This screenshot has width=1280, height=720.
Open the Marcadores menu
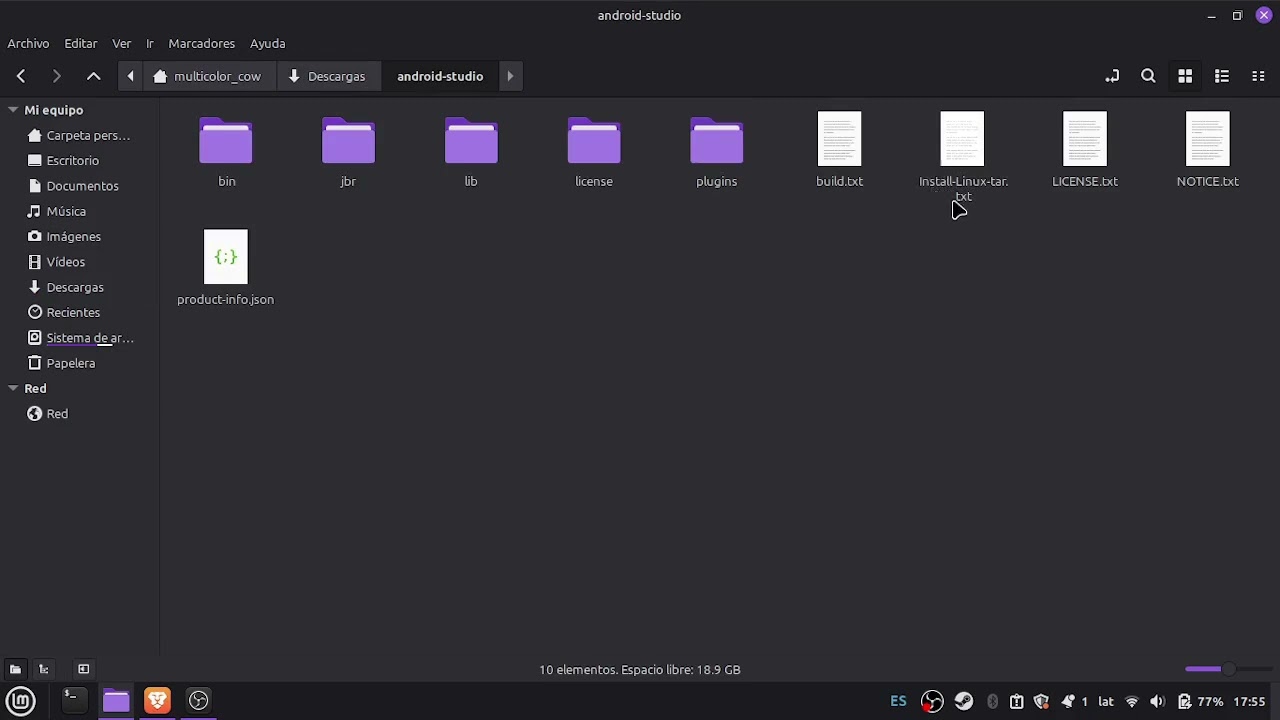[x=201, y=43]
